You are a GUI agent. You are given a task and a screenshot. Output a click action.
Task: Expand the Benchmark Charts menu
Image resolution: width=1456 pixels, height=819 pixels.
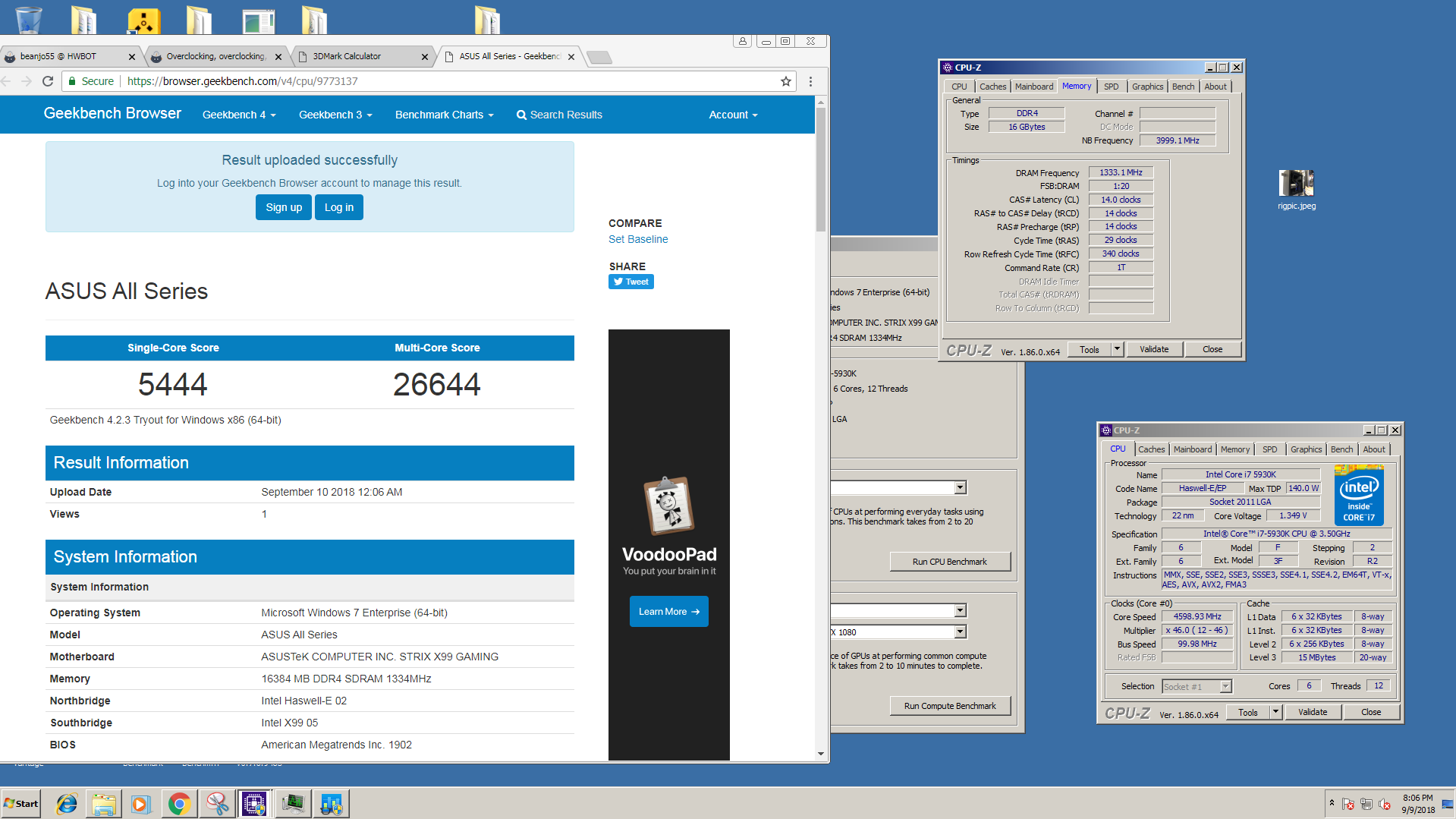445,115
